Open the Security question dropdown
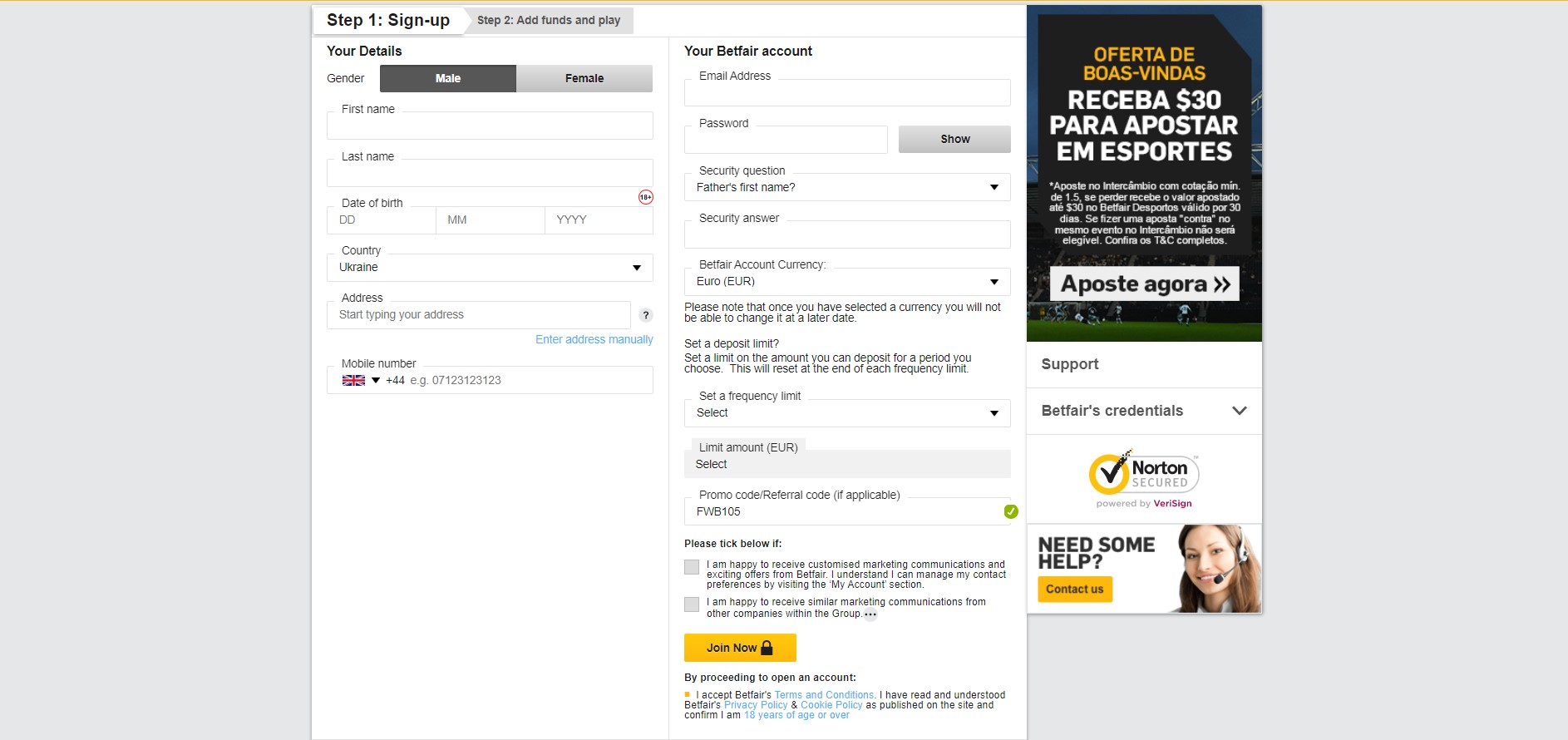 click(847, 187)
